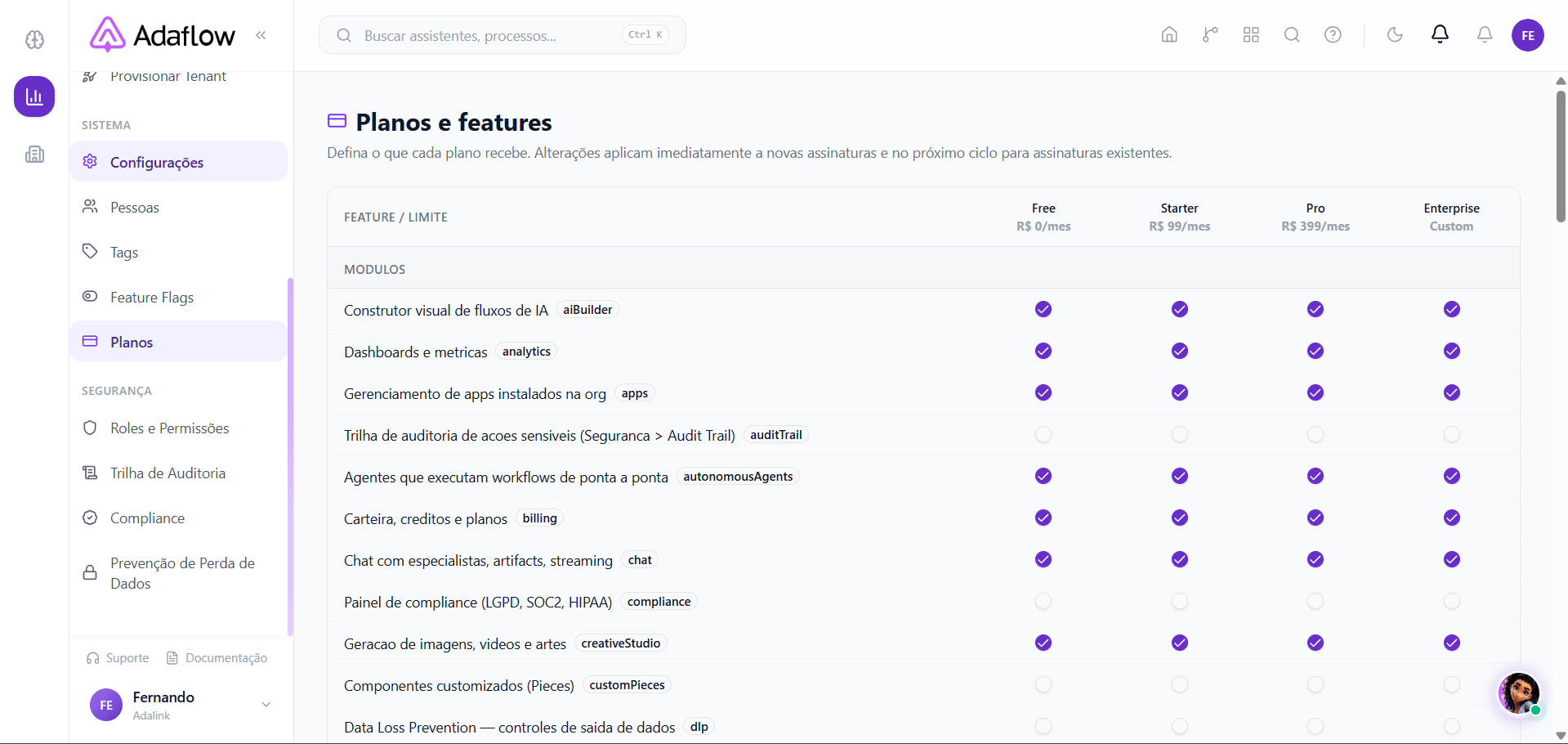
Task: Go to home icon in top bar
Action: [1169, 35]
